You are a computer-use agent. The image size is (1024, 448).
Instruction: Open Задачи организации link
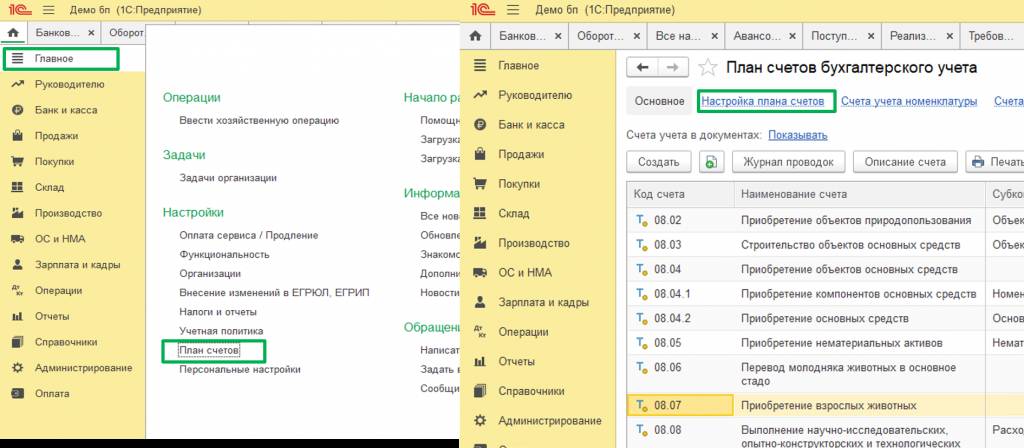[228, 178]
